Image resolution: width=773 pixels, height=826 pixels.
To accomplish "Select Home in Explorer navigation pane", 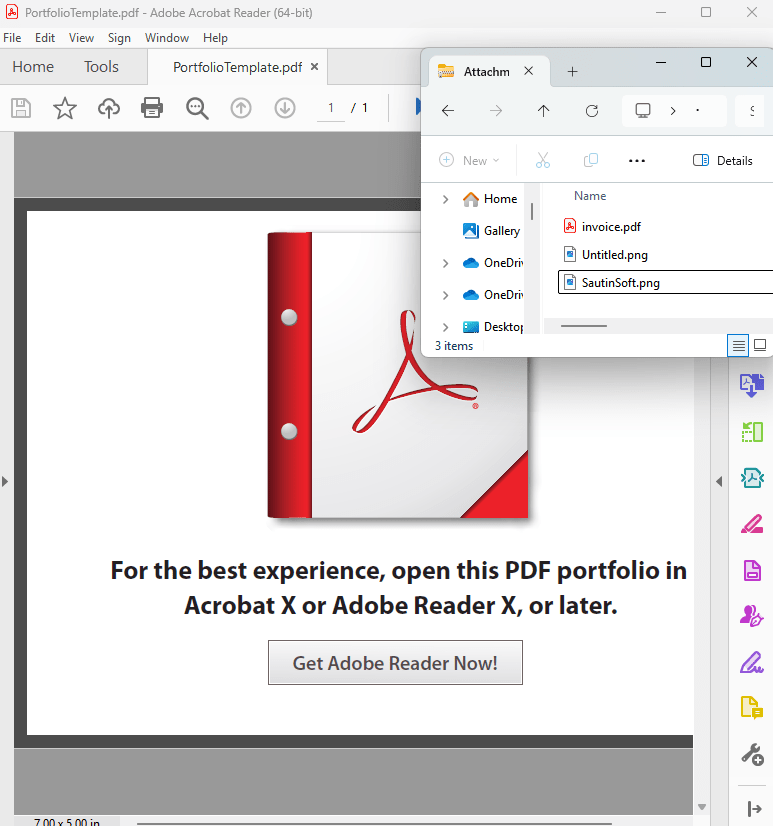I will [490, 199].
